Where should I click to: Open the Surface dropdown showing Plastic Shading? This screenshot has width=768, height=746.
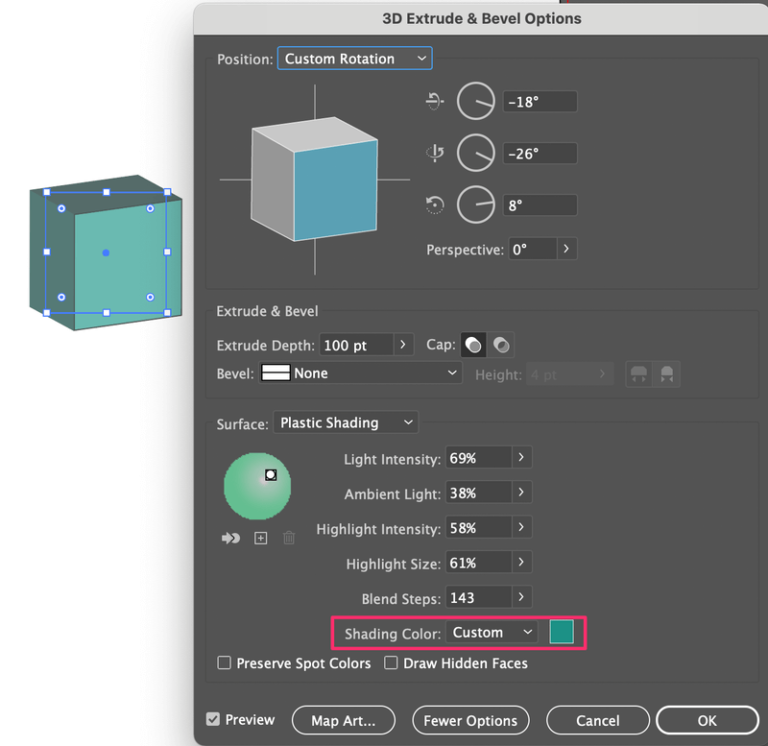pos(346,422)
